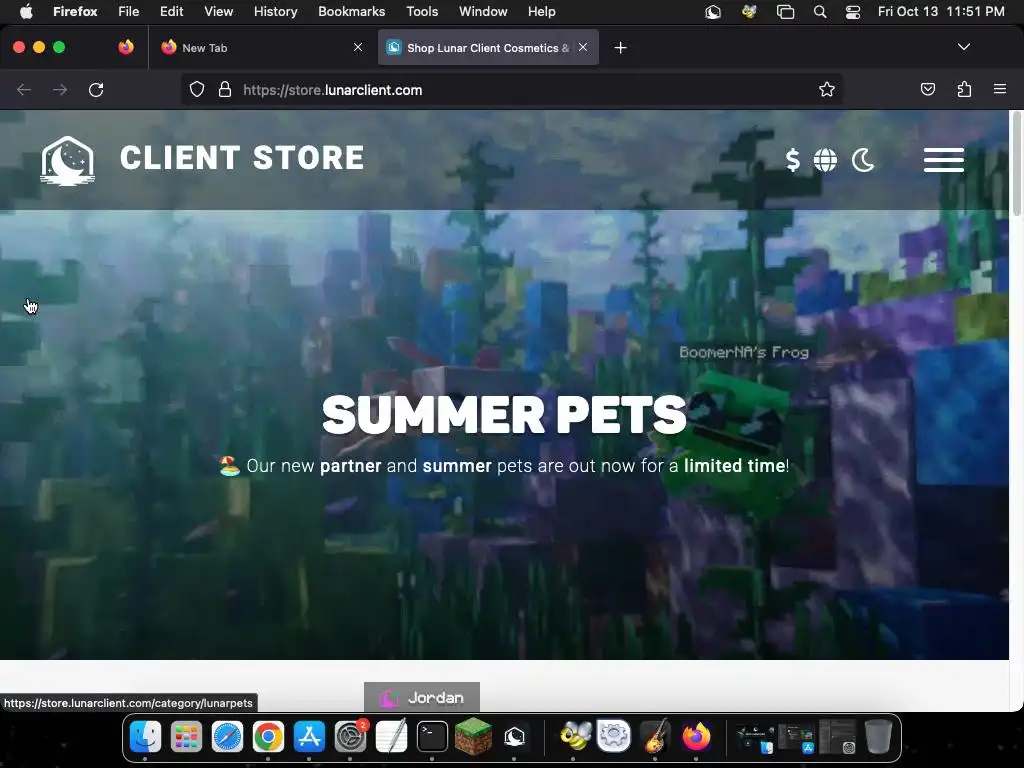Image resolution: width=1024 pixels, height=768 pixels.
Task: Click the tracking protection shield icon
Action: coord(197,89)
